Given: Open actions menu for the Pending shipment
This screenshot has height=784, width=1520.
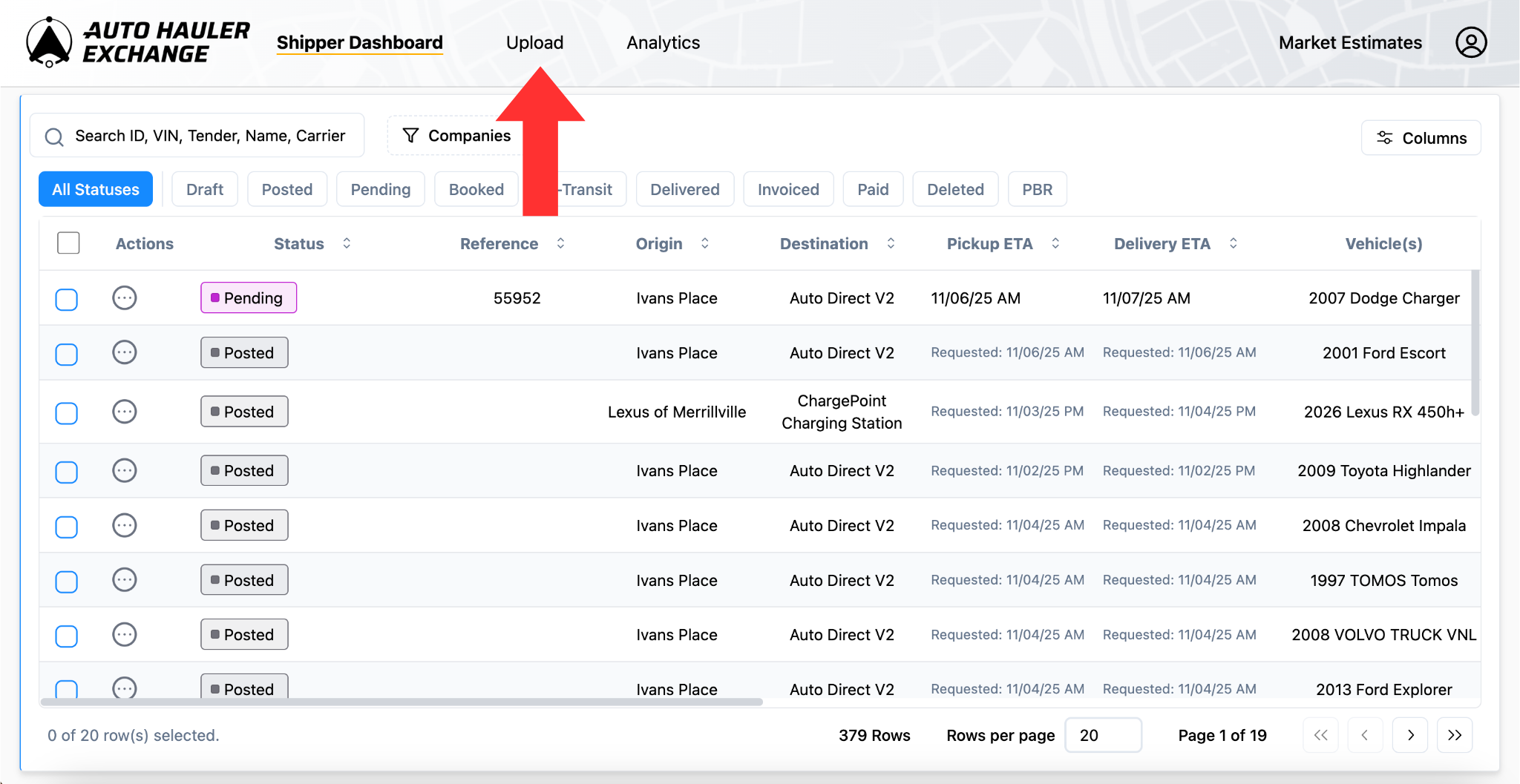Looking at the screenshot, I should 125,297.
